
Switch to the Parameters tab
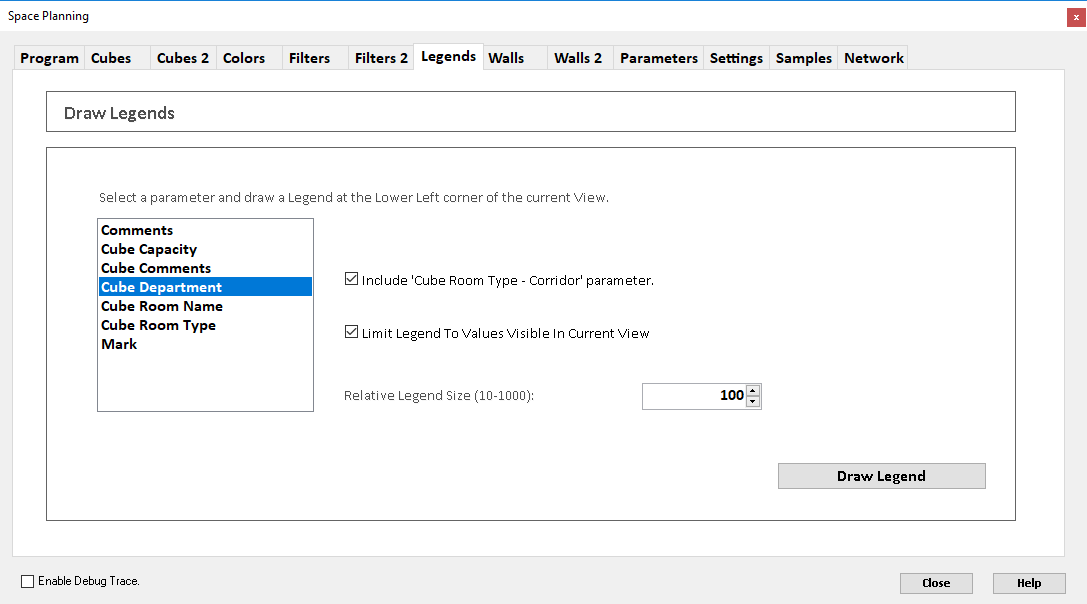coord(659,58)
